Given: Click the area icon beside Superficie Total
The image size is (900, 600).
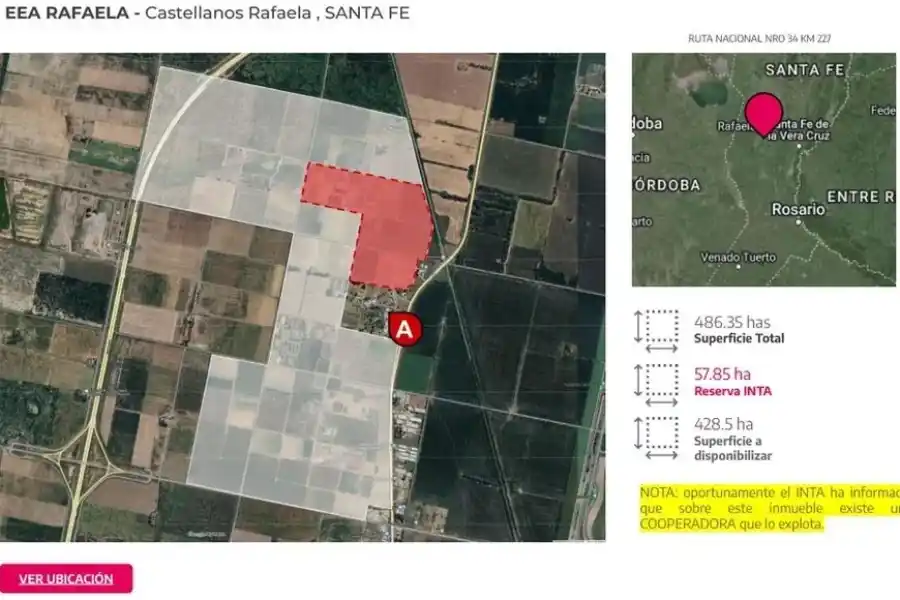Looking at the screenshot, I should (x=656, y=329).
